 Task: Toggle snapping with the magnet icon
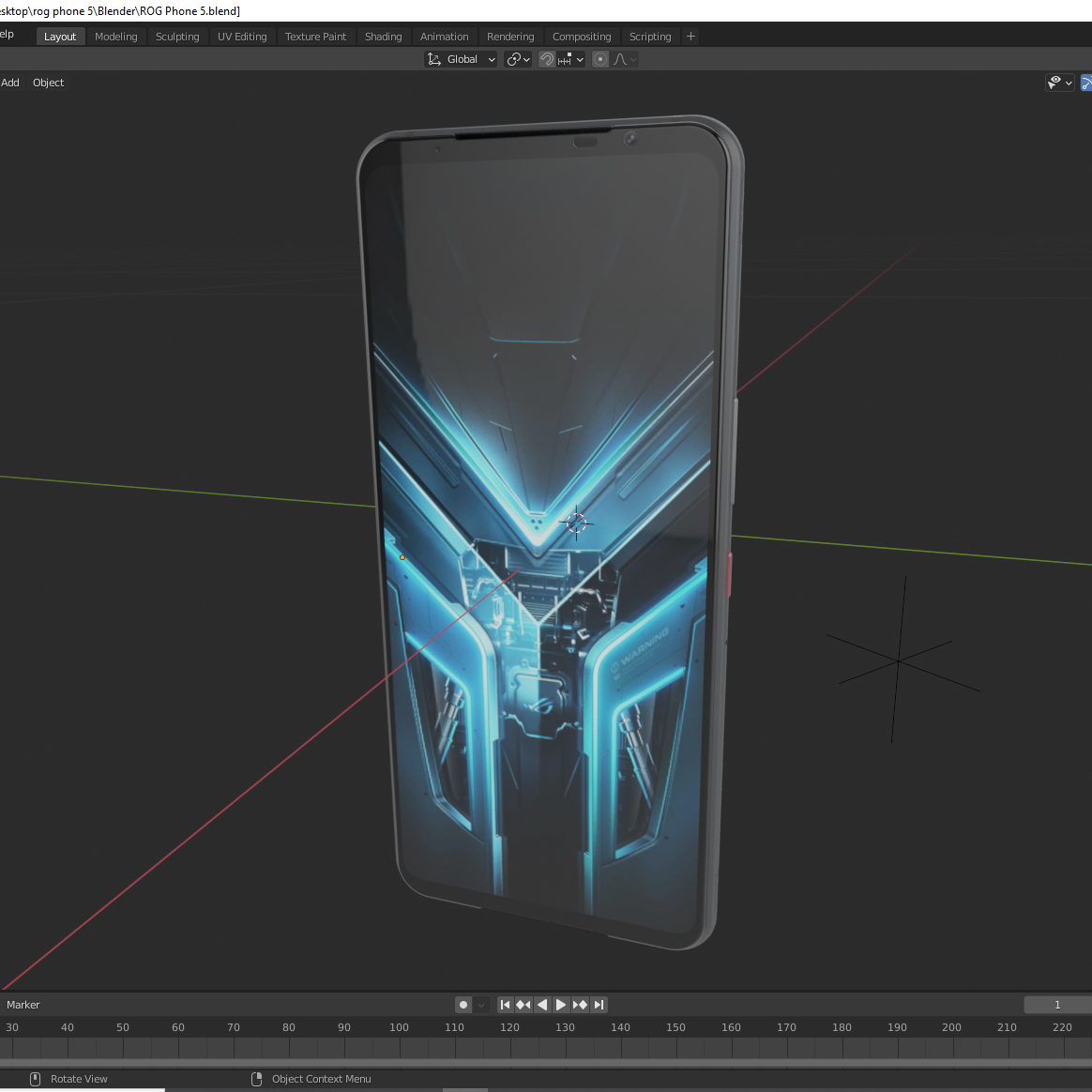547,59
